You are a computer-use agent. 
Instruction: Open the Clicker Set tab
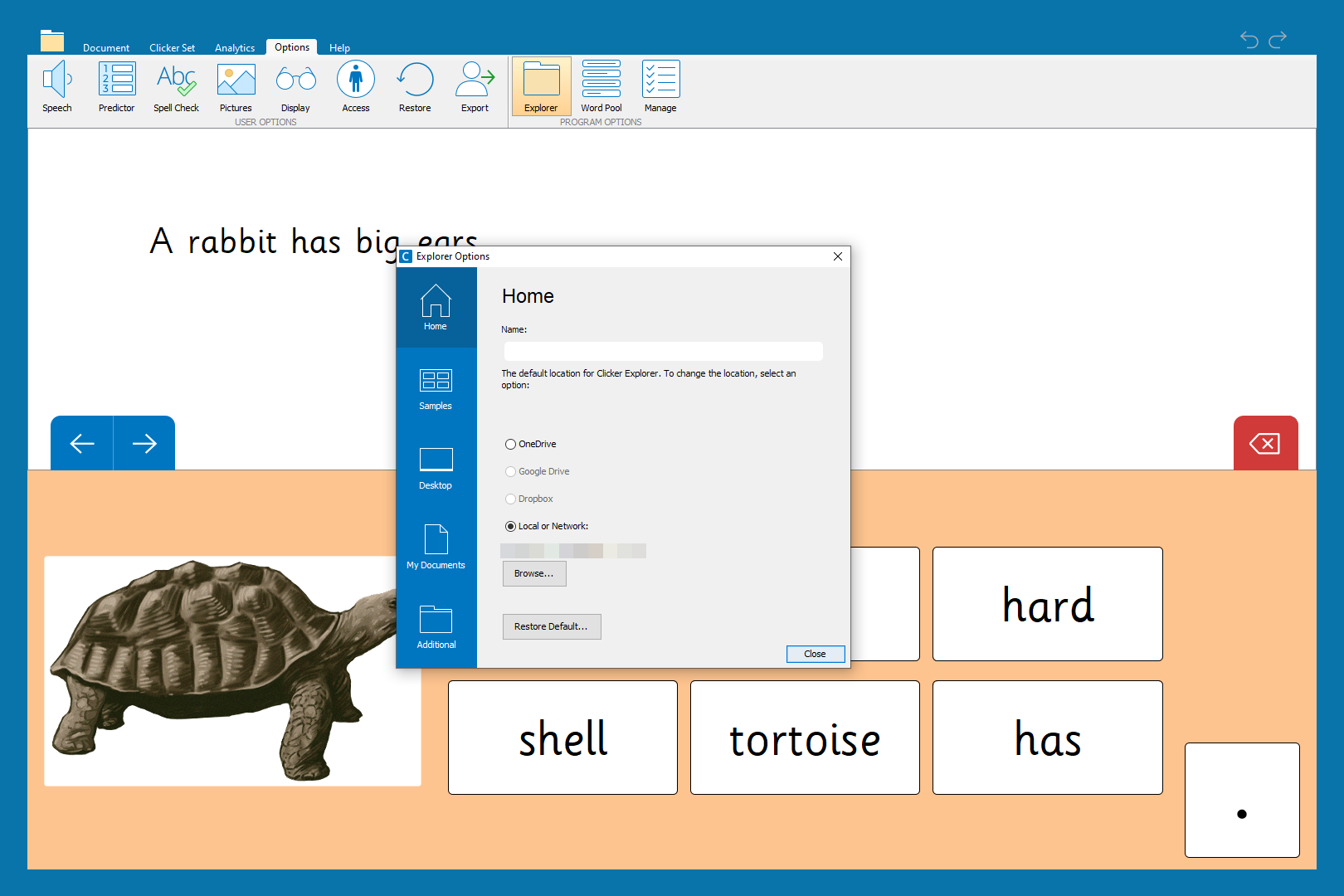click(172, 48)
